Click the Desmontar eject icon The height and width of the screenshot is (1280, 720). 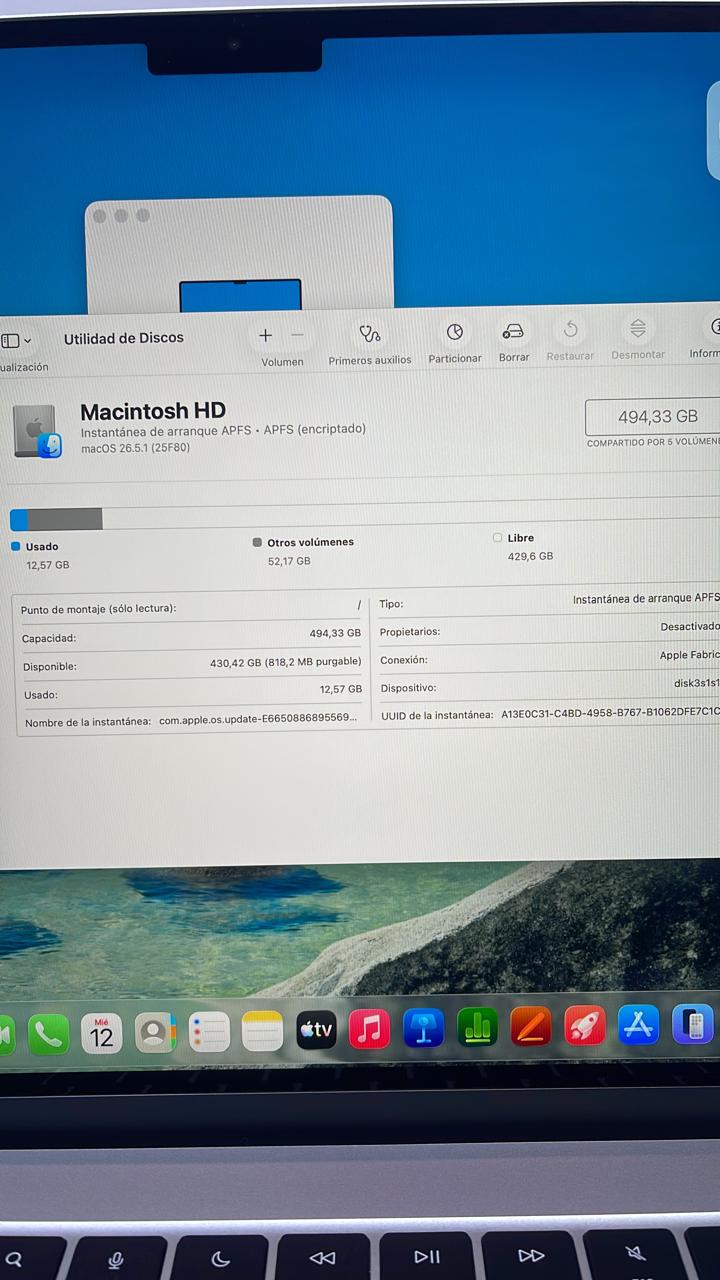[638, 328]
